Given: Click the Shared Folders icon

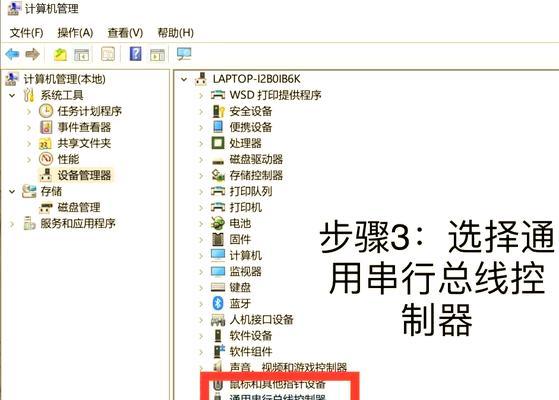Looking at the screenshot, I should pyautogui.click(x=46, y=143).
